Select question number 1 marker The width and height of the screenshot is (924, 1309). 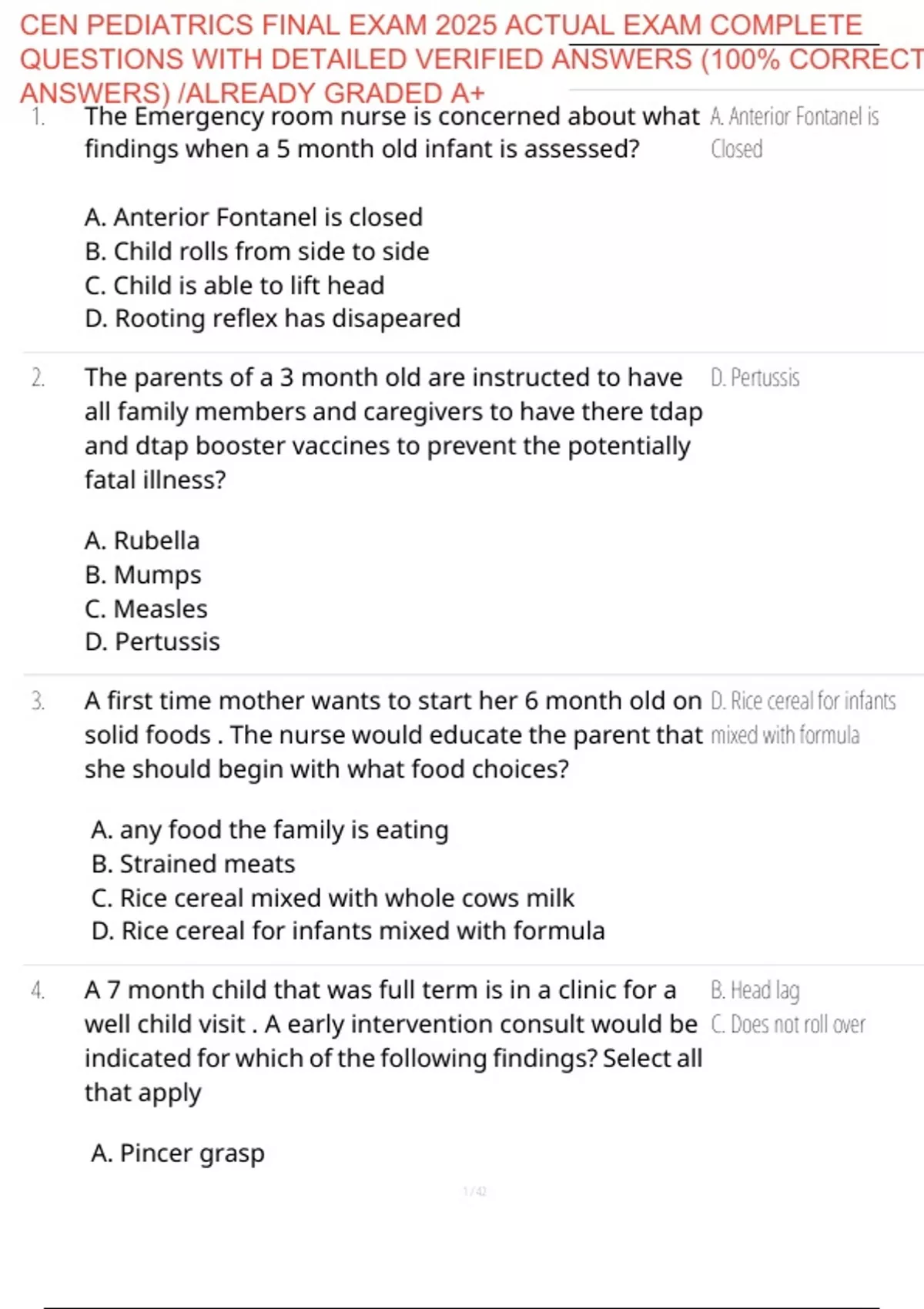click(38, 117)
